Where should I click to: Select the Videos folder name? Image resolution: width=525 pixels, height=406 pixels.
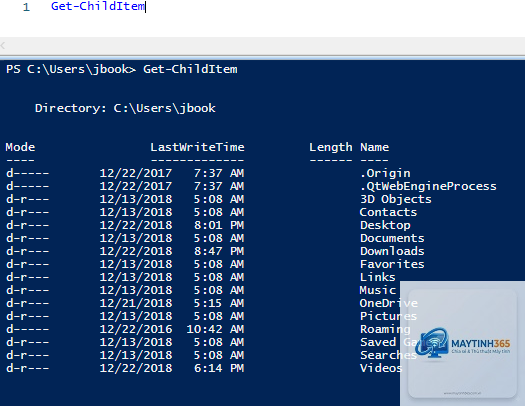pos(381,368)
